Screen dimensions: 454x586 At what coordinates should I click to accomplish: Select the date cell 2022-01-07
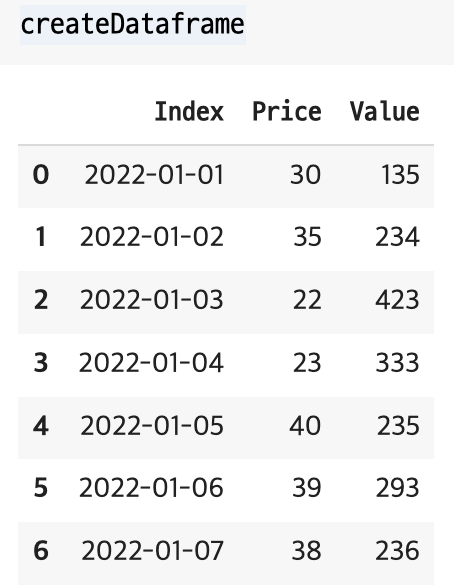point(152,551)
